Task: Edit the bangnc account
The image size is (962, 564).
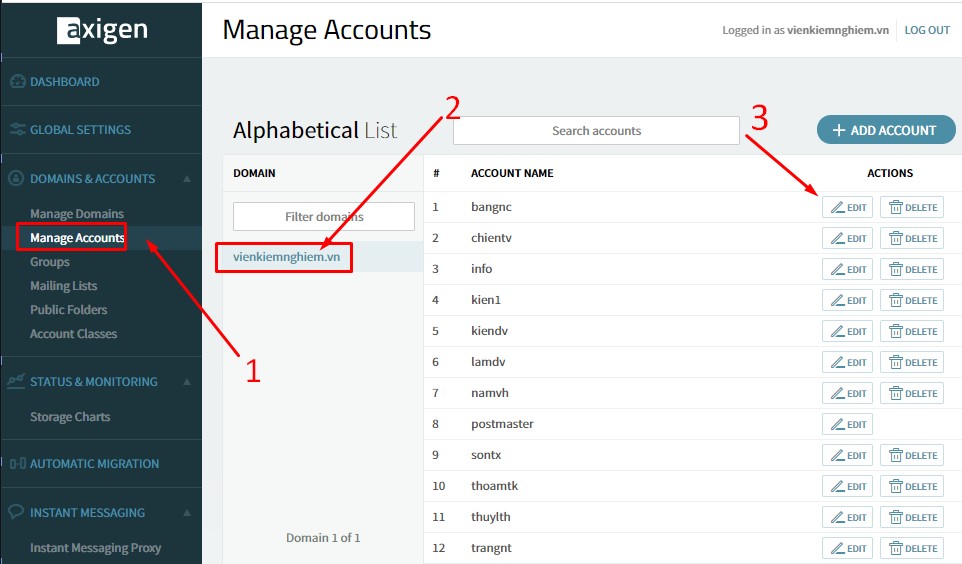Action: pos(847,207)
